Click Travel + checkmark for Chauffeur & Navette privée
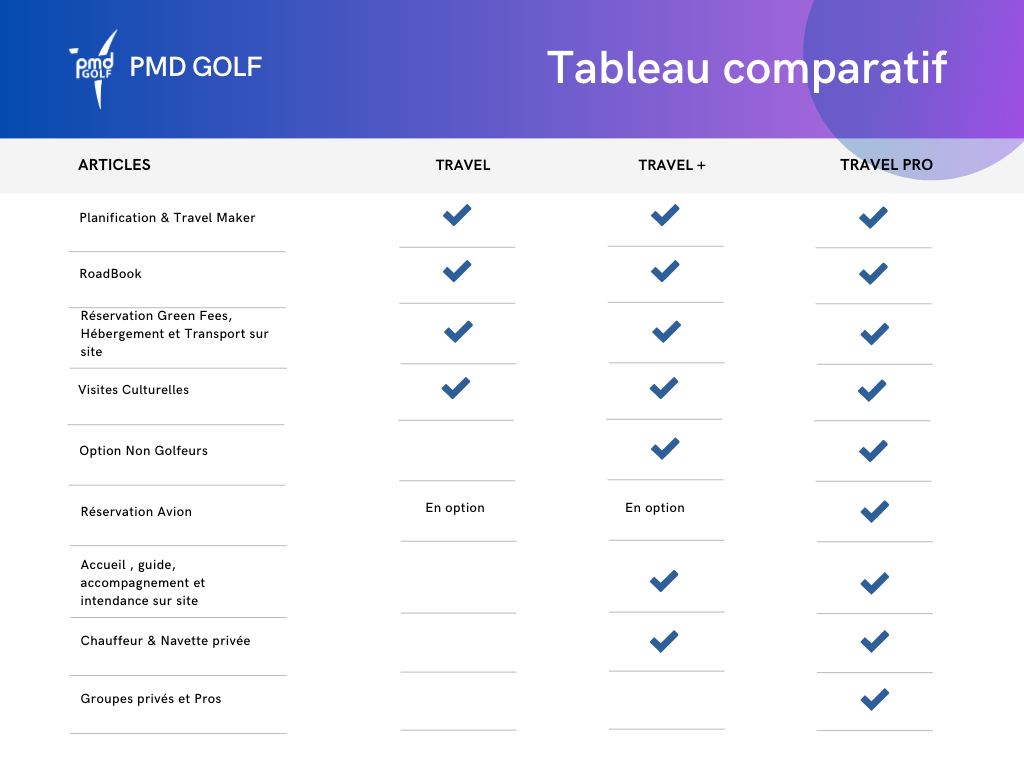Image resolution: width=1024 pixels, height=768 pixels. coord(664,641)
